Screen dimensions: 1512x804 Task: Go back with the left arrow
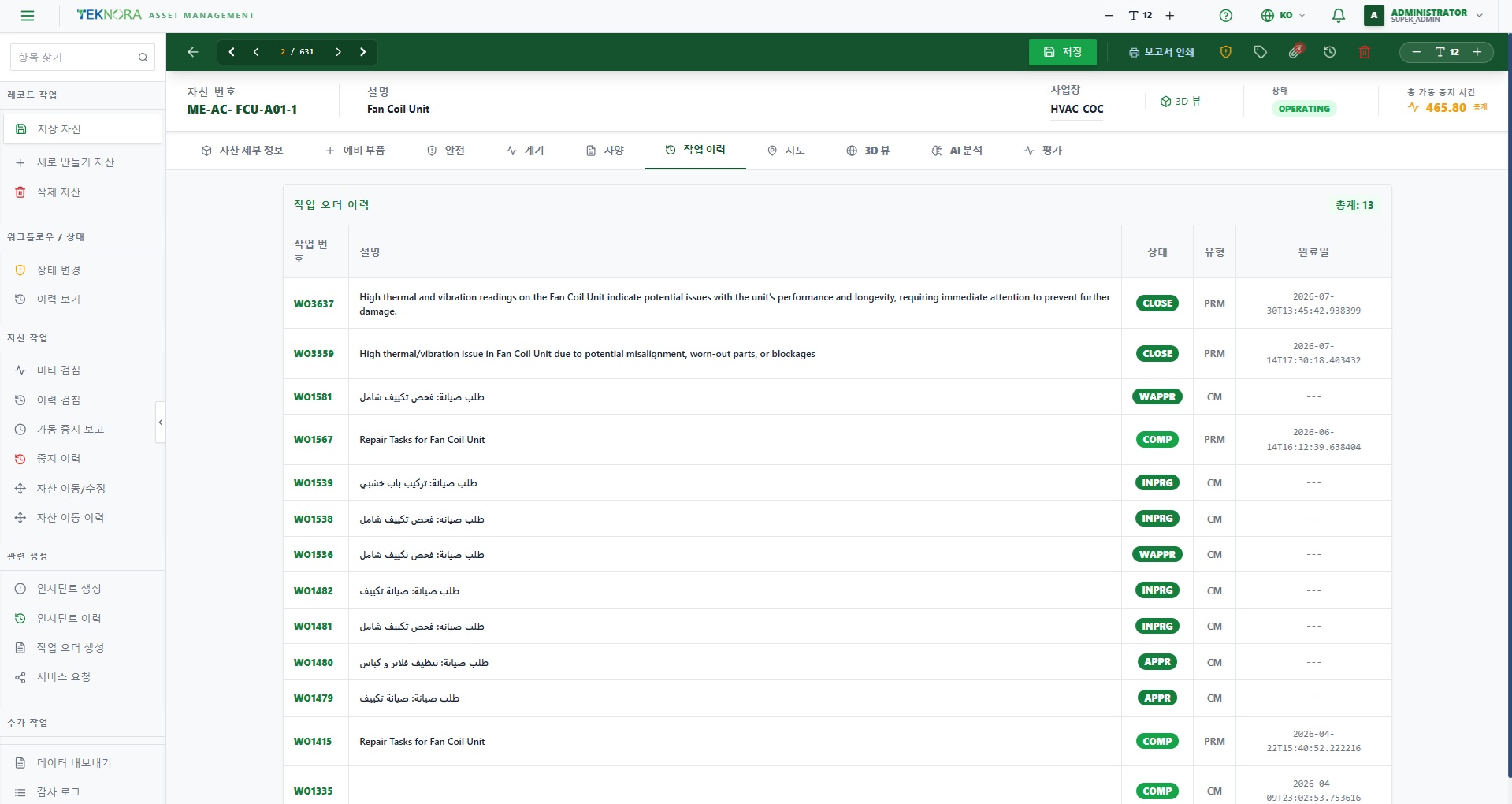point(193,52)
